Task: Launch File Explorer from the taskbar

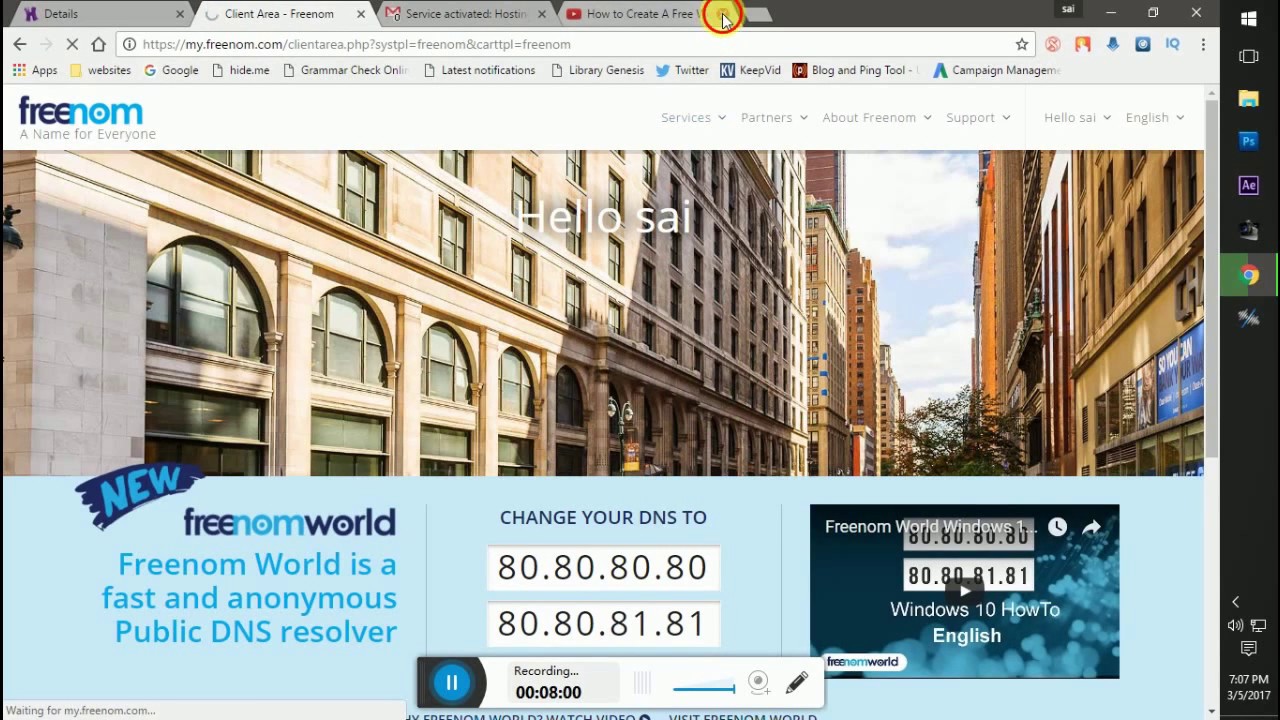Action: coord(1248,98)
